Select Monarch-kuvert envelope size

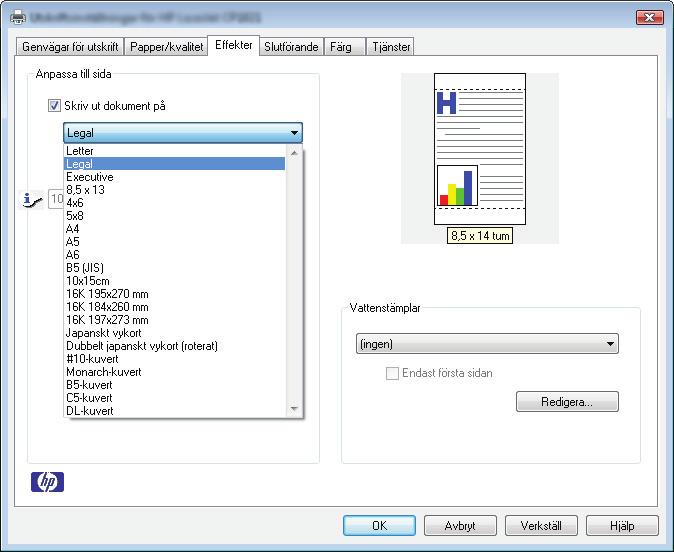(x=175, y=372)
